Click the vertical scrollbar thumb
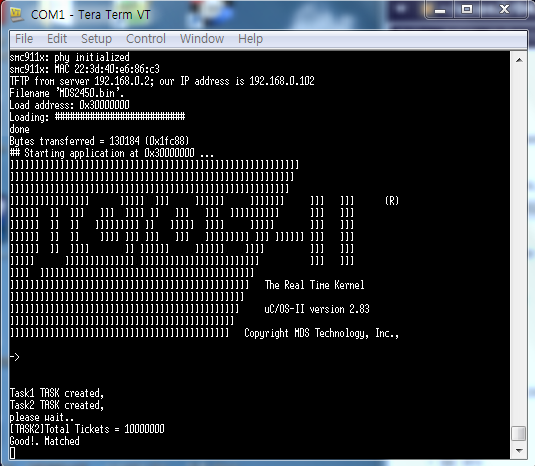Screen dimensions: 535x466 pos(519,433)
